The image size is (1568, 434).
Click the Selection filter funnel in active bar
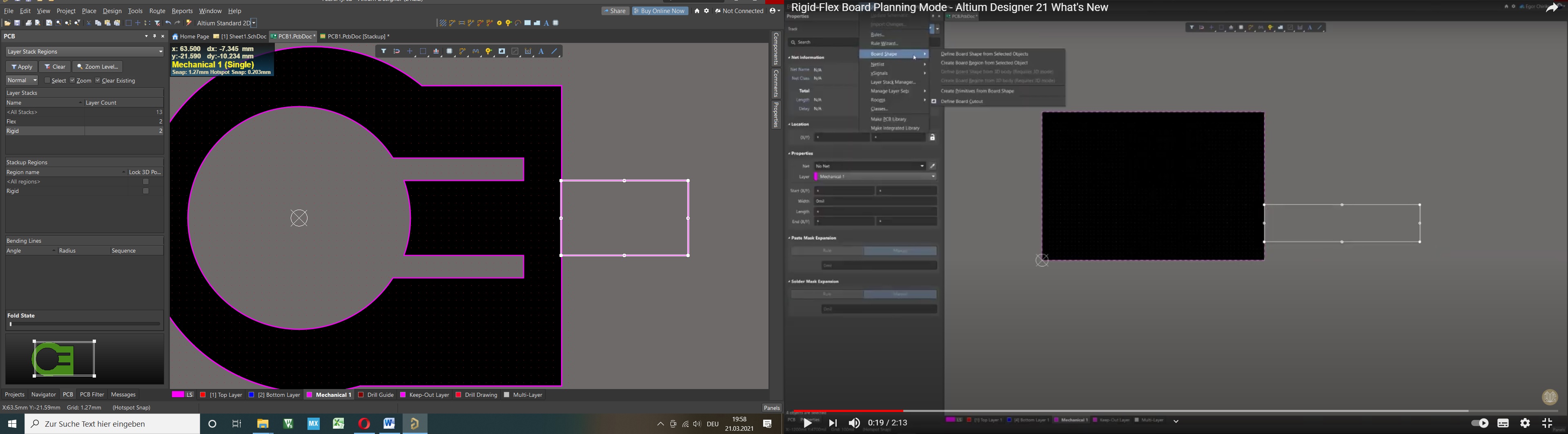point(383,52)
